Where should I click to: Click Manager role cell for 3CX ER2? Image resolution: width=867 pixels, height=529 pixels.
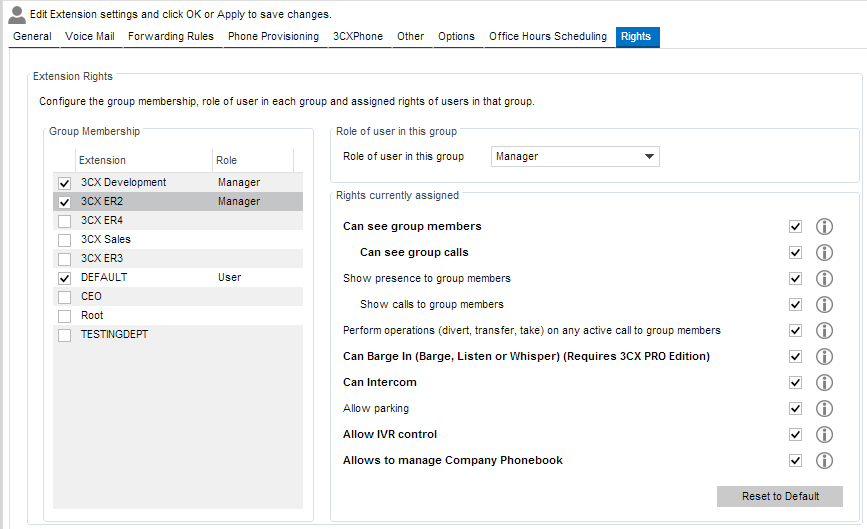(x=239, y=201)
